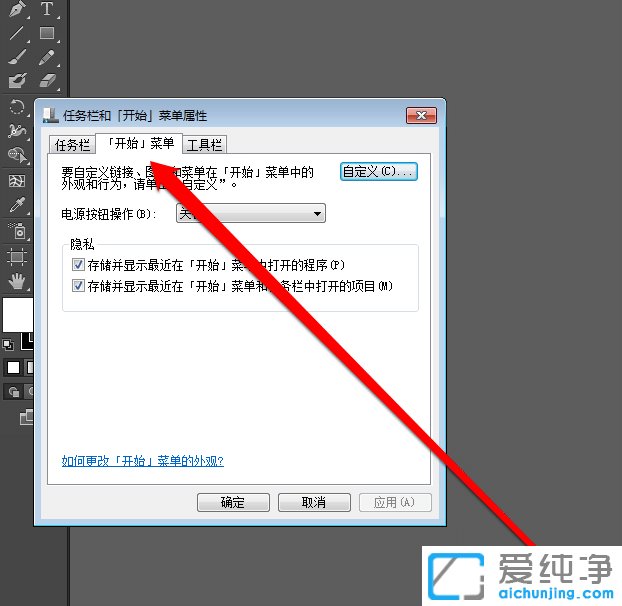Select the Blob Brush tool
The width and height of the screenshot is (622, 606).
click(17, 81)
